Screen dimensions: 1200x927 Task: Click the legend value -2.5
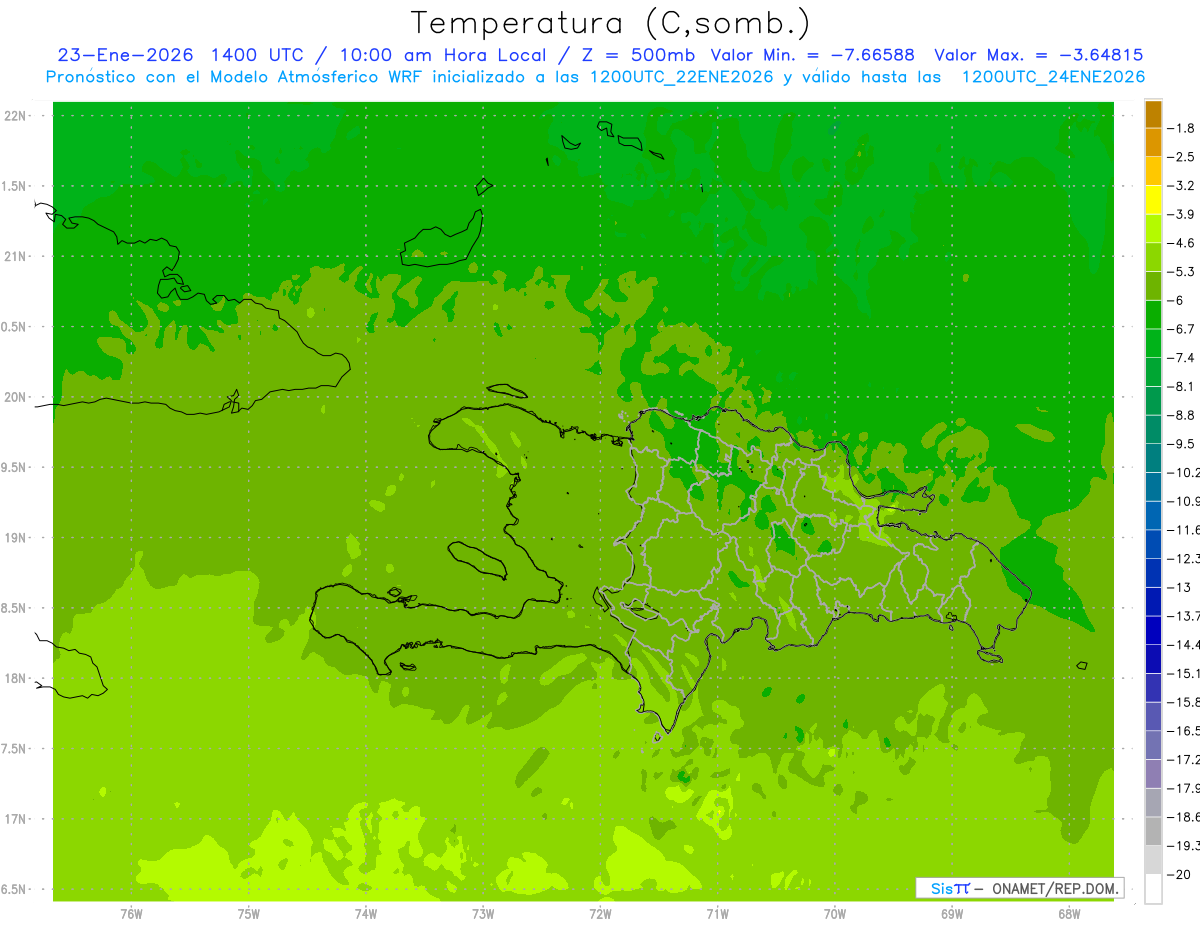pos(1182,157)
